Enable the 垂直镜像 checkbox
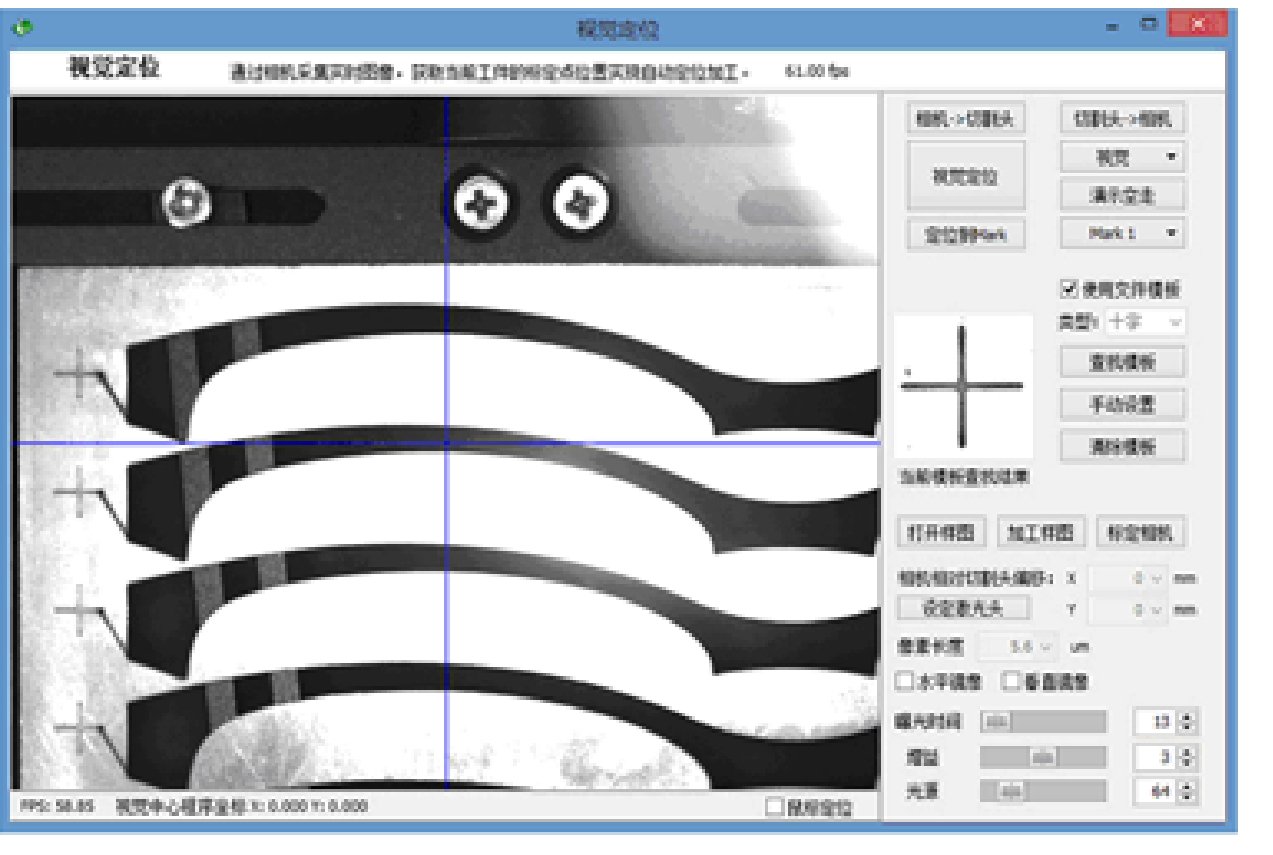 coord(1012,681)
